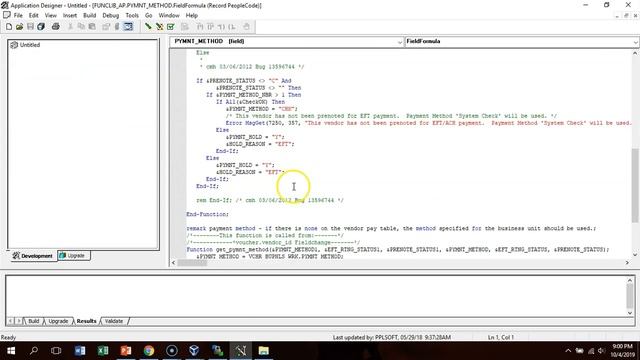
Task: Click the Task View taskbar icon
Action: point(56,351)
